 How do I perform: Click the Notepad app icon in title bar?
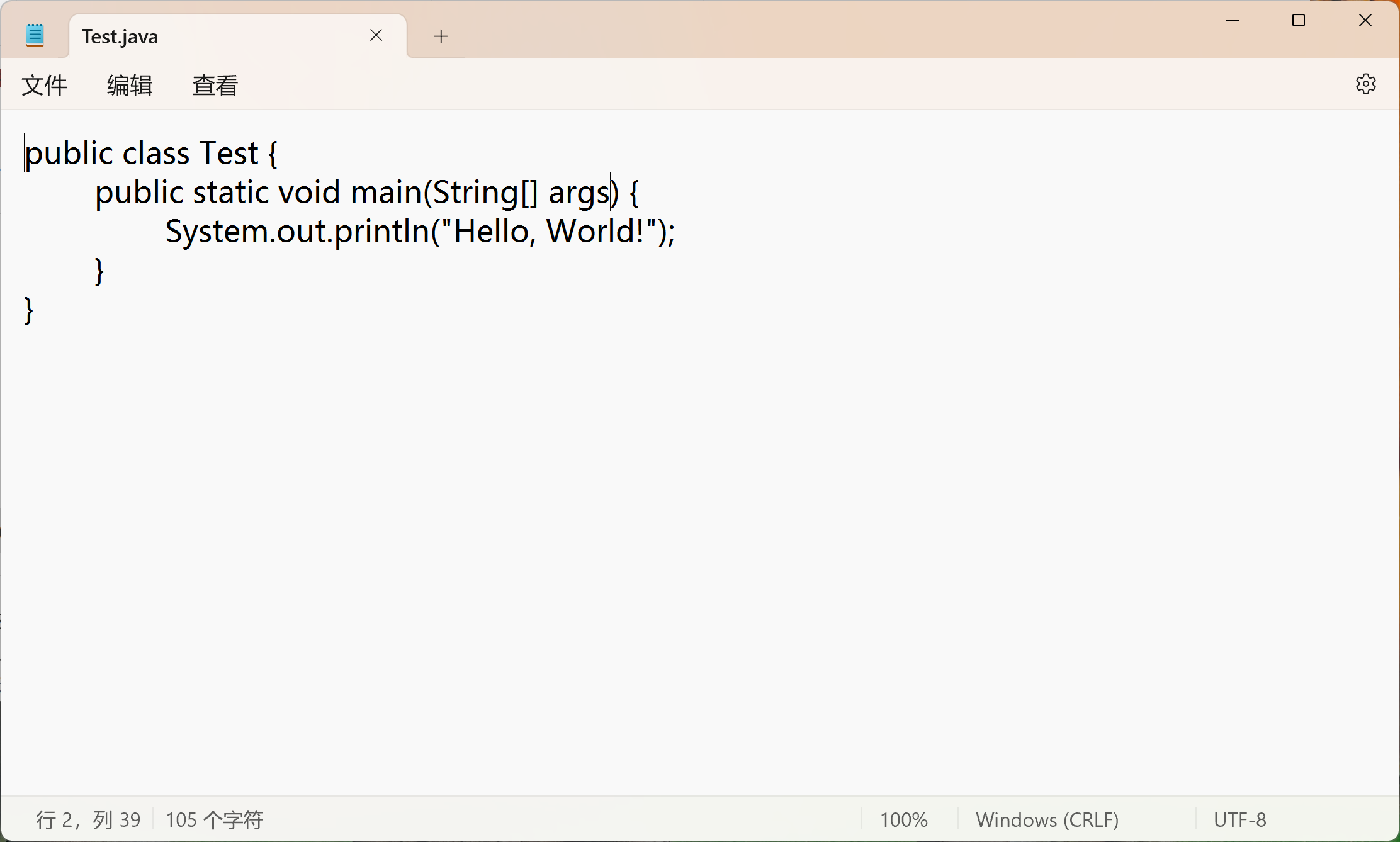[35, 35]
